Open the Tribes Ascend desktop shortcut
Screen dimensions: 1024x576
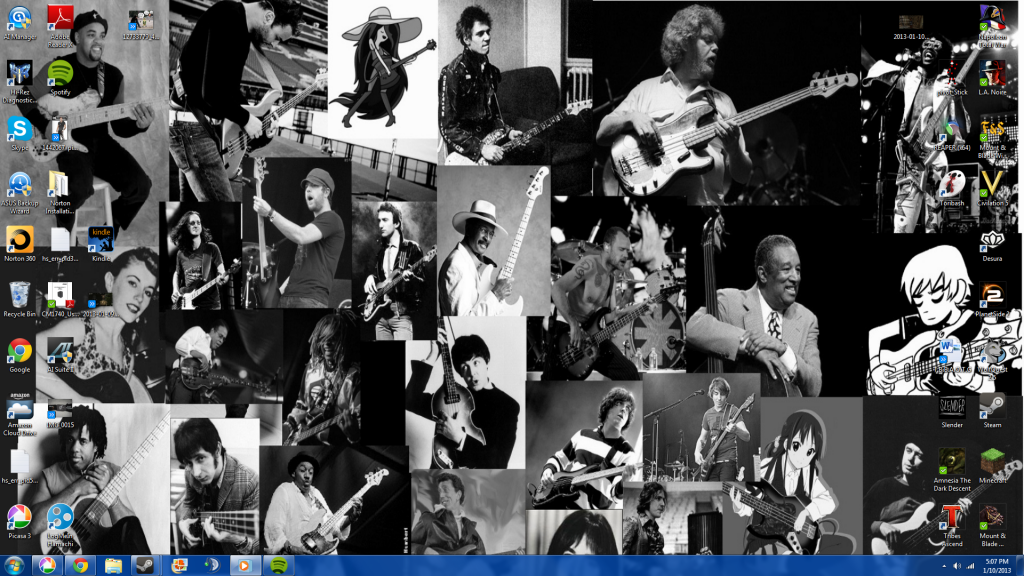tap(952, 526)
